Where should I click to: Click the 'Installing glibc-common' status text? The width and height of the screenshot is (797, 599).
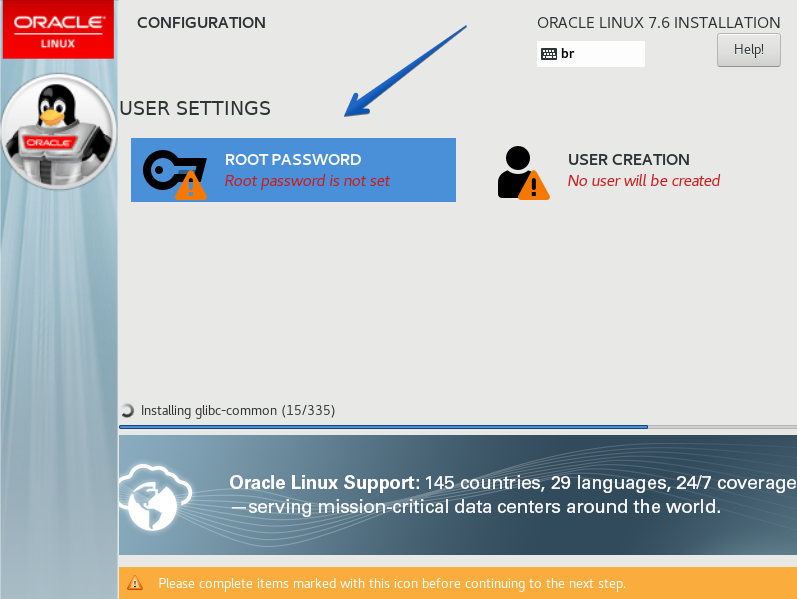click(238, 410)
